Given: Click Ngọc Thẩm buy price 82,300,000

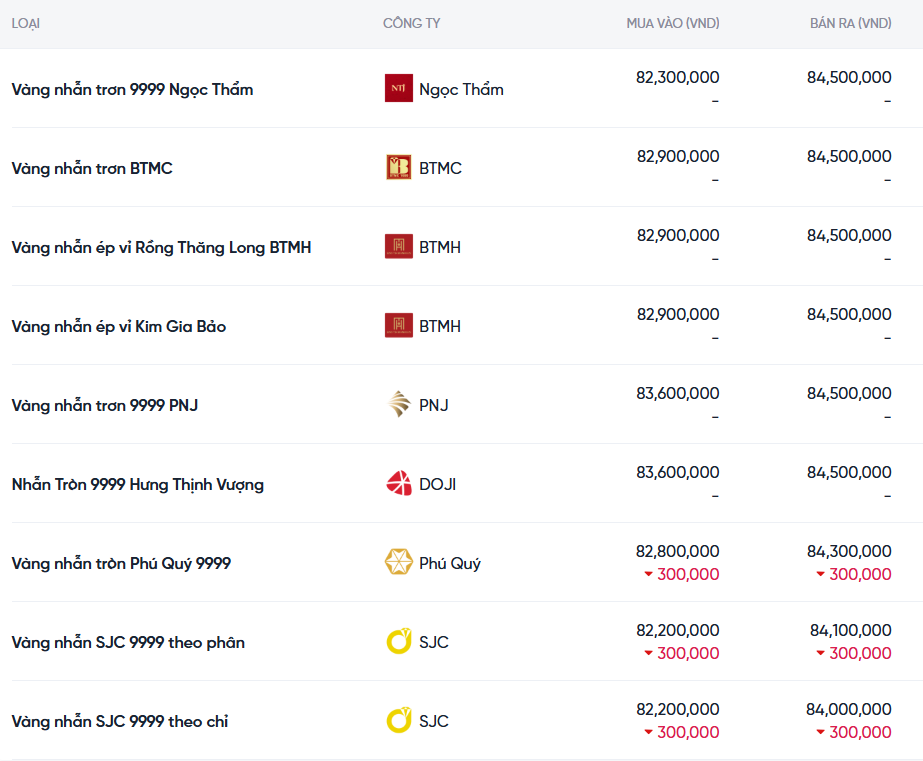Looking at the screenshot, I should coord(678,77).
